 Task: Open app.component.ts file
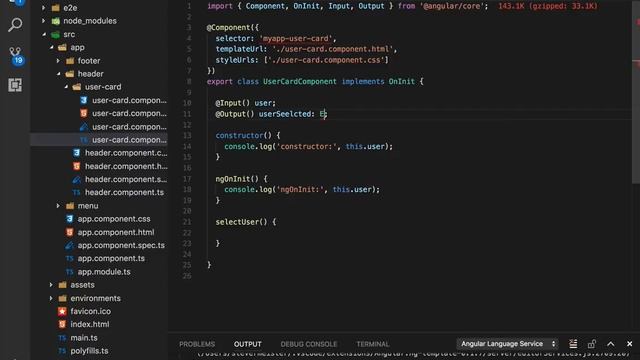coord(111,258)
